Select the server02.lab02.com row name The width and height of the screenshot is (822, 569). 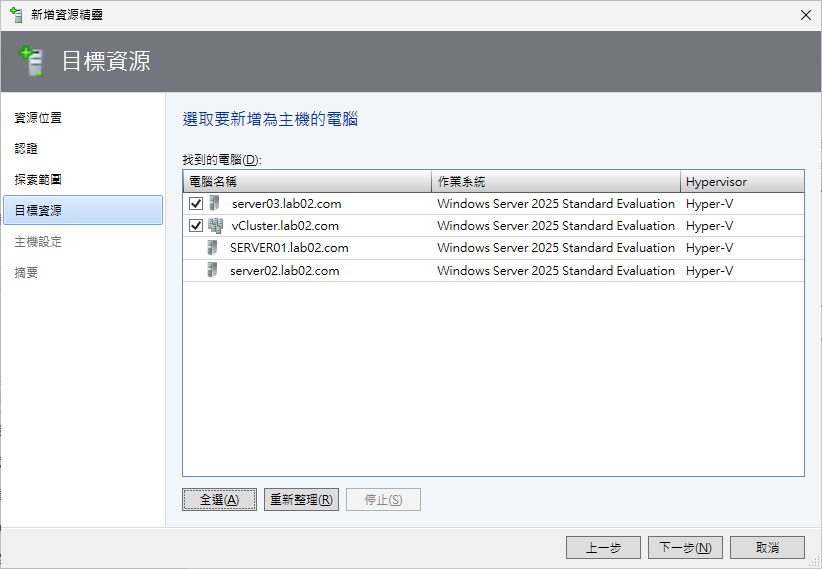click(284, 271)
